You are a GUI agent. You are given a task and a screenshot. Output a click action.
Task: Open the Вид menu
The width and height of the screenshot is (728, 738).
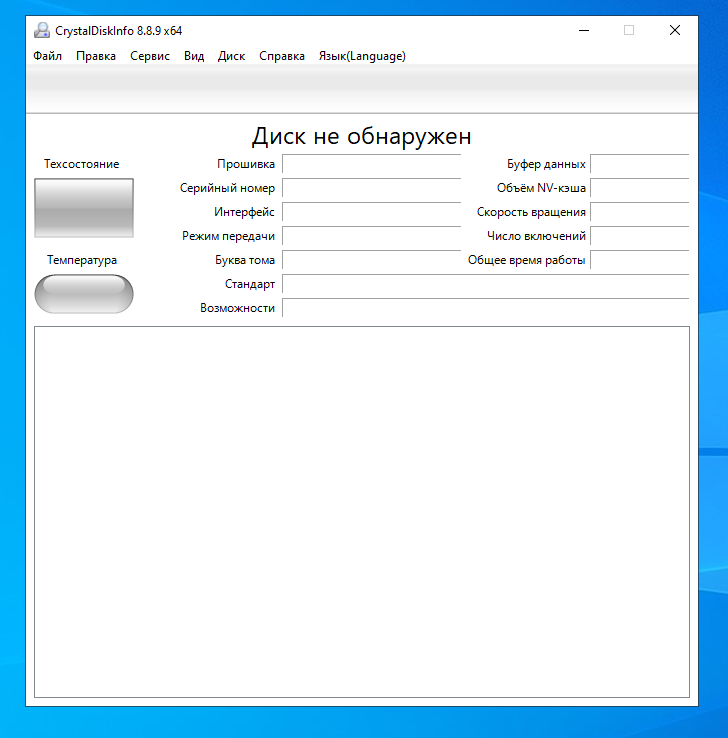[194, 56]
